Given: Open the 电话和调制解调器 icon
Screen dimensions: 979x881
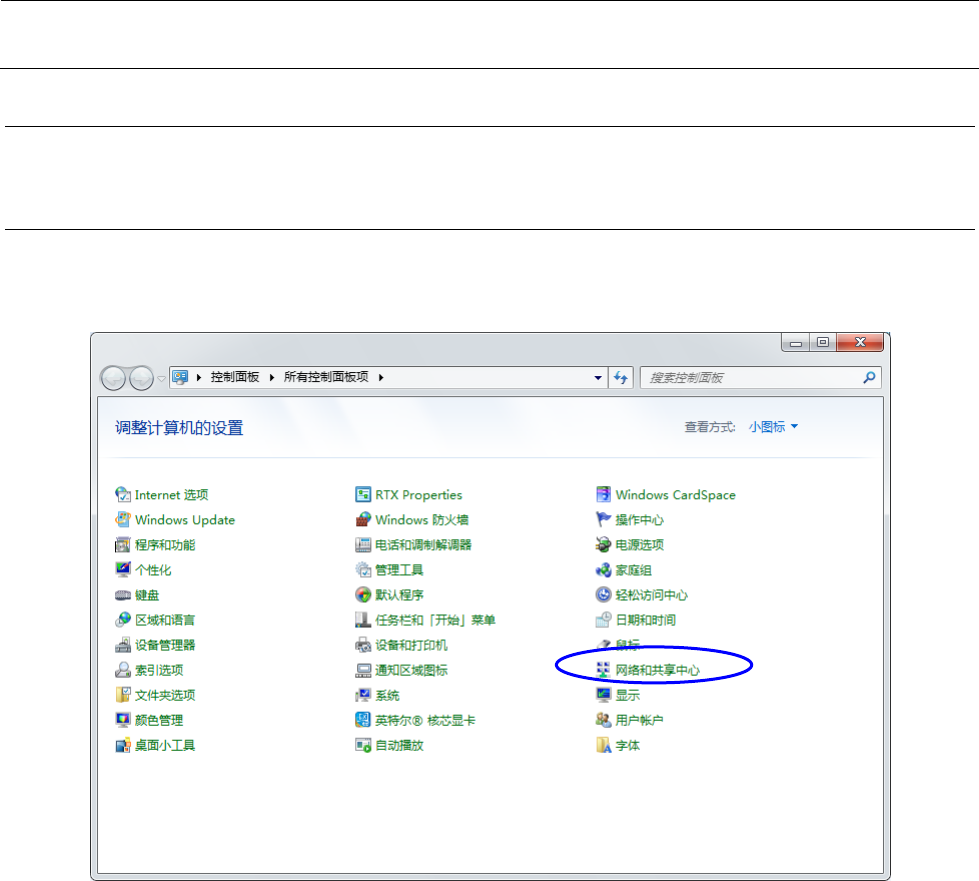Looking at the screenshot, I should point(363,544).
